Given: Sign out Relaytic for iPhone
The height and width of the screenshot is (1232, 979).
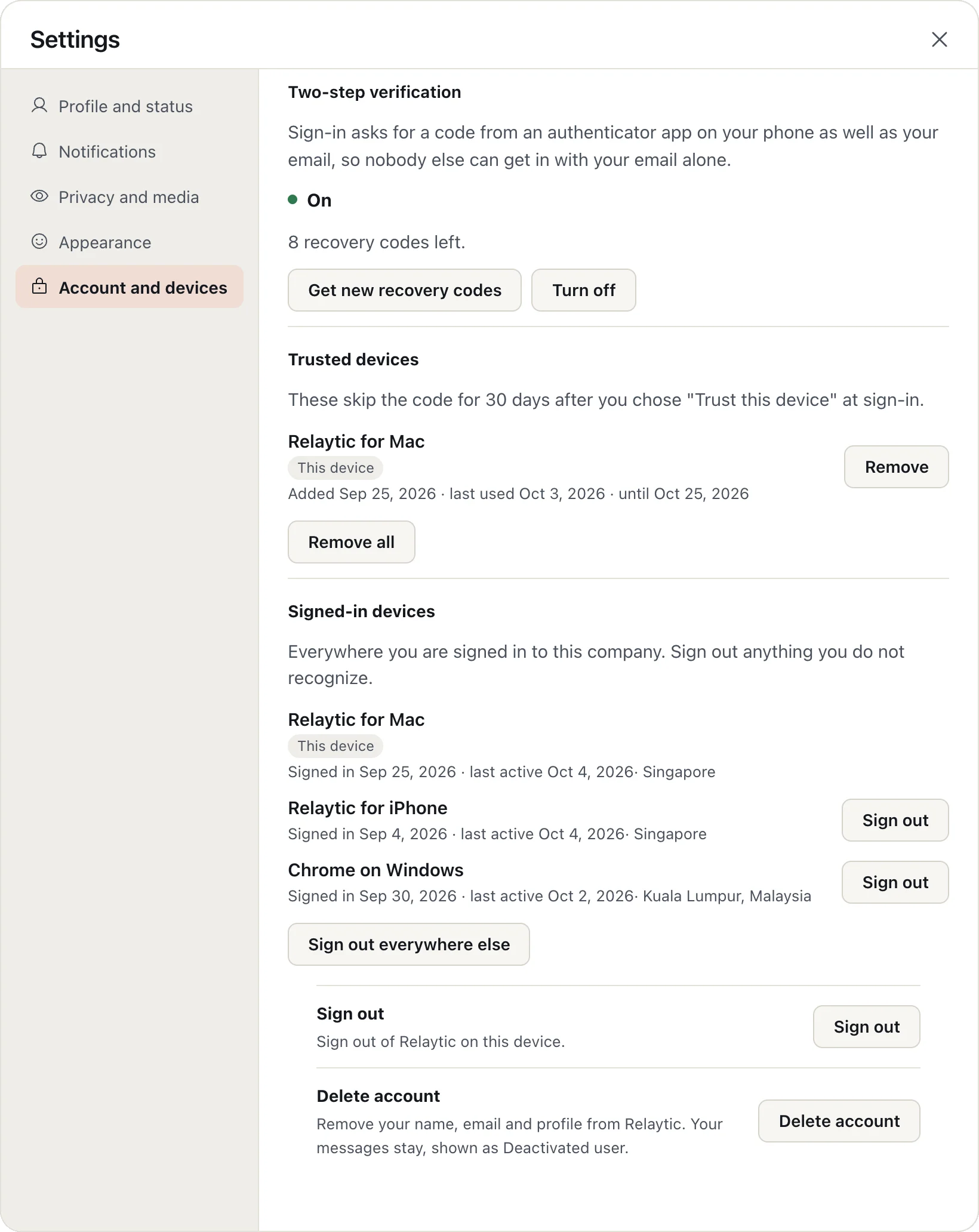Looking at the screenshot, I should pyautogui.click(x=895, y=820).
